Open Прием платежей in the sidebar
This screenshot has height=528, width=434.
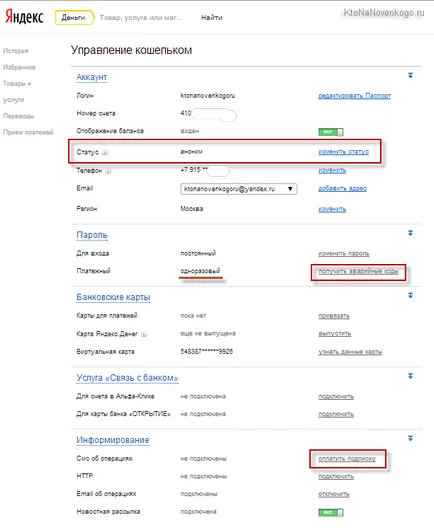tap(28, 132)
